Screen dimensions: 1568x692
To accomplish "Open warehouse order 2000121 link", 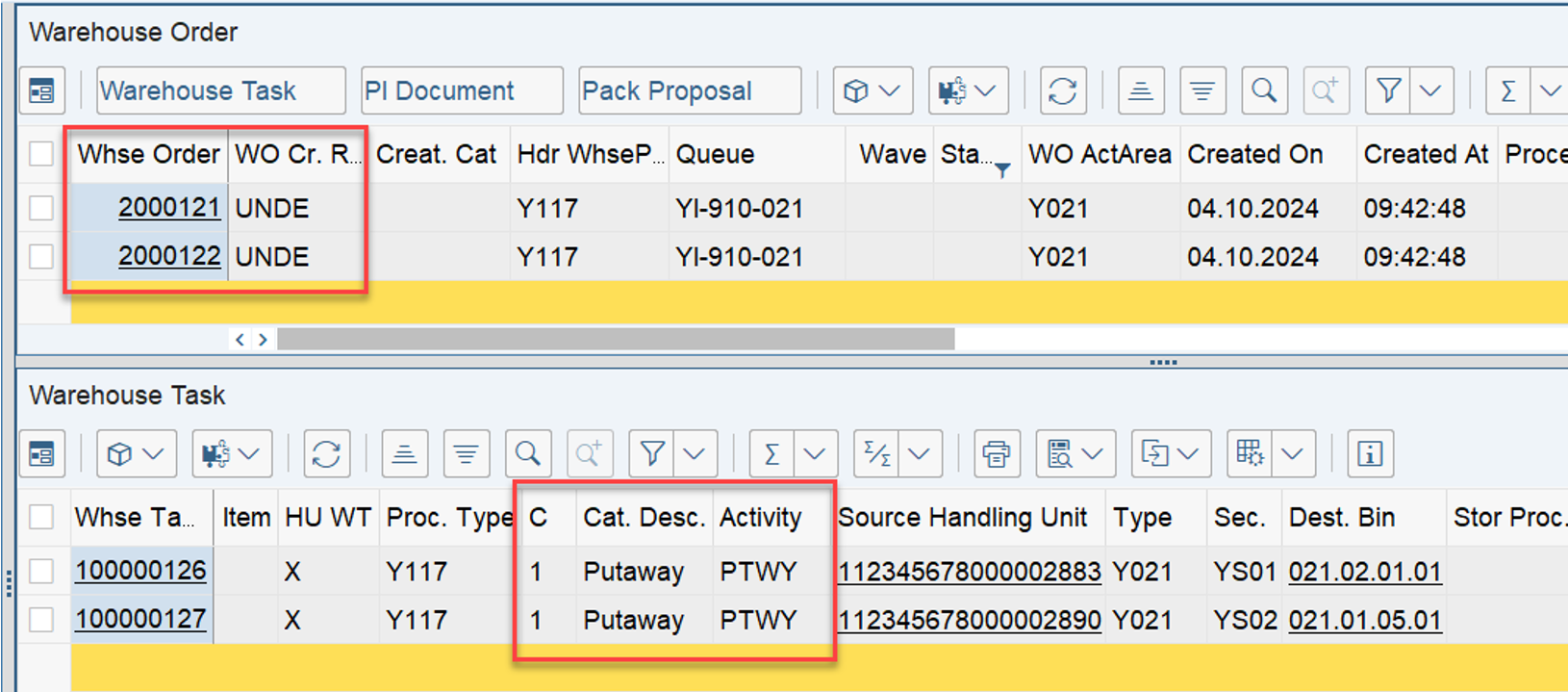I will tap(169, 208).
